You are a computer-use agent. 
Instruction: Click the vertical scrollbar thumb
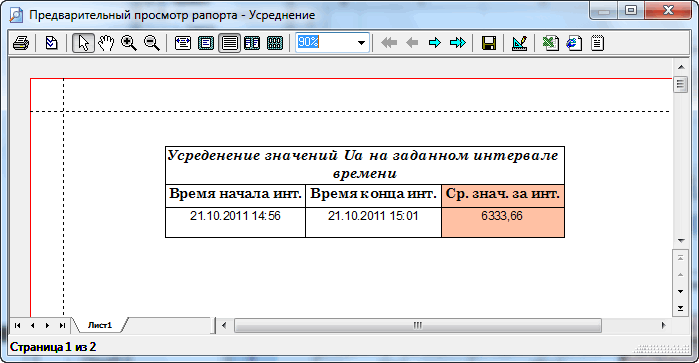click(680, 84)
